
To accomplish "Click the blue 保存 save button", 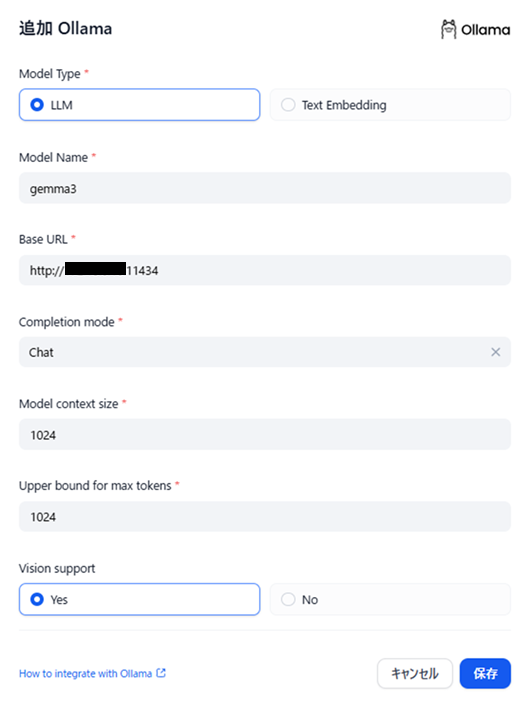I will click(x=485, y=673).
